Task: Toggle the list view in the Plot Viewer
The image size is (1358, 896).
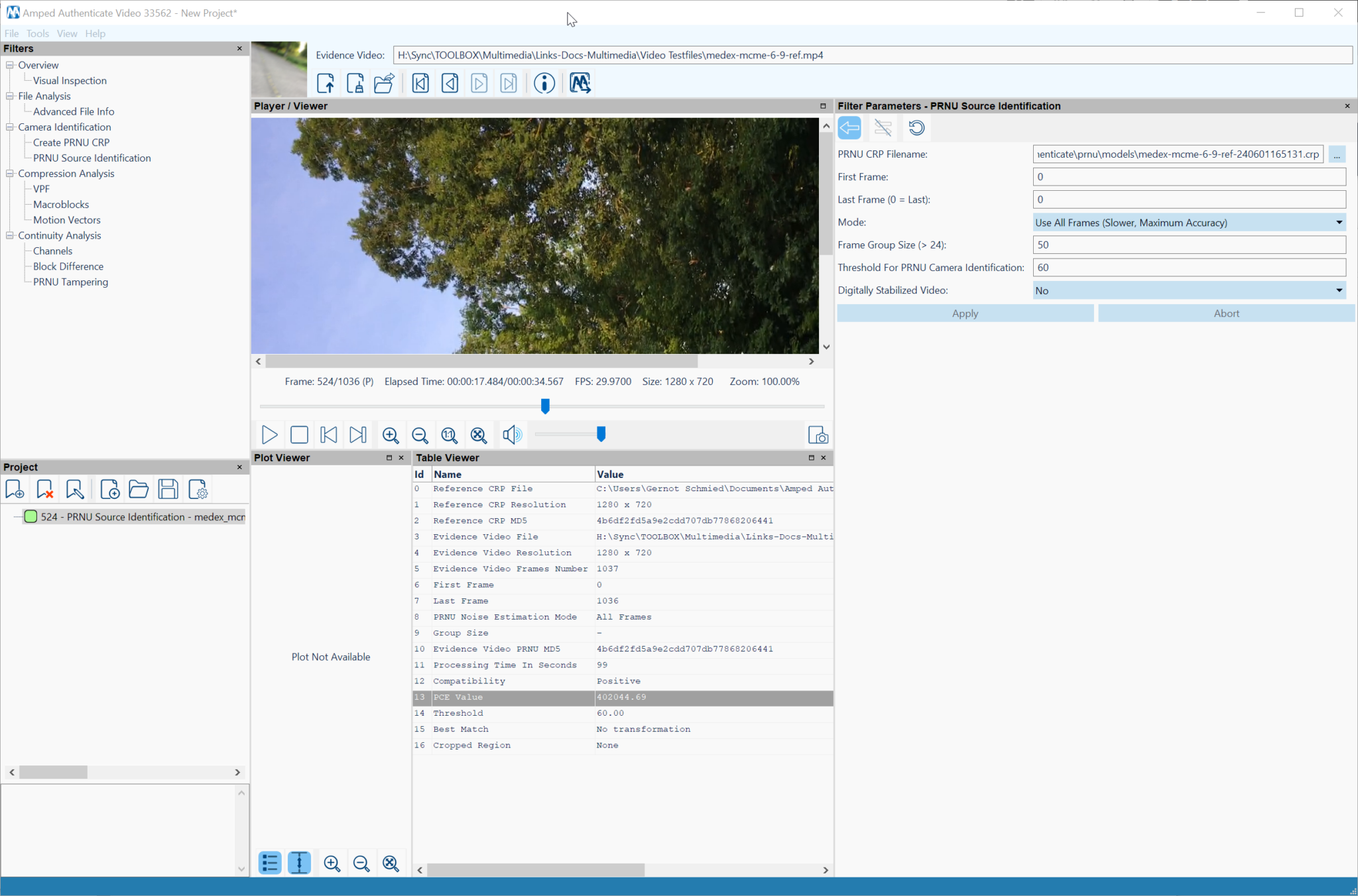Action: [x=270, y=863]
